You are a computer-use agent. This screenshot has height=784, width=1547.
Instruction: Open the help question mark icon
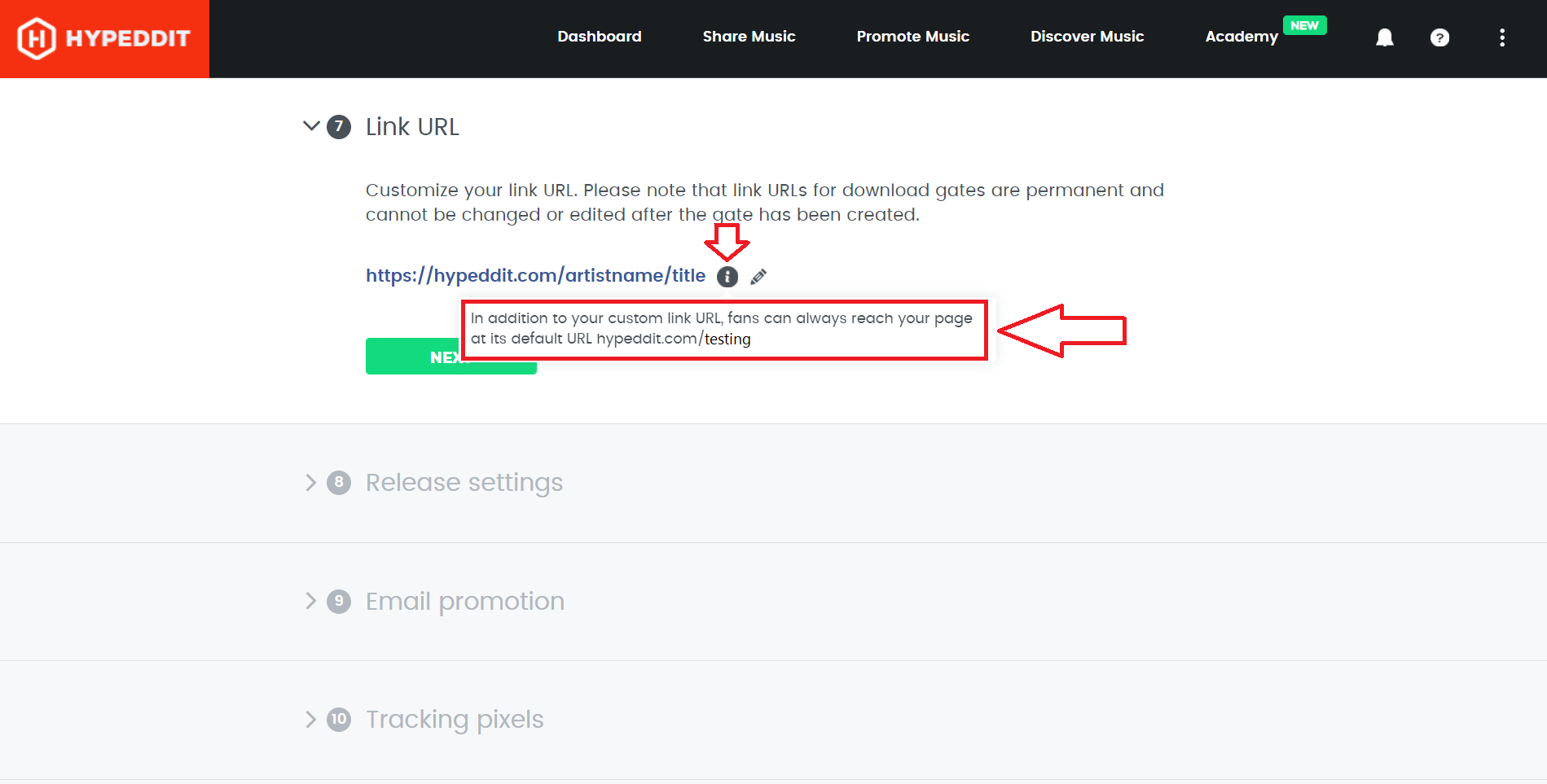(1439, 37)
